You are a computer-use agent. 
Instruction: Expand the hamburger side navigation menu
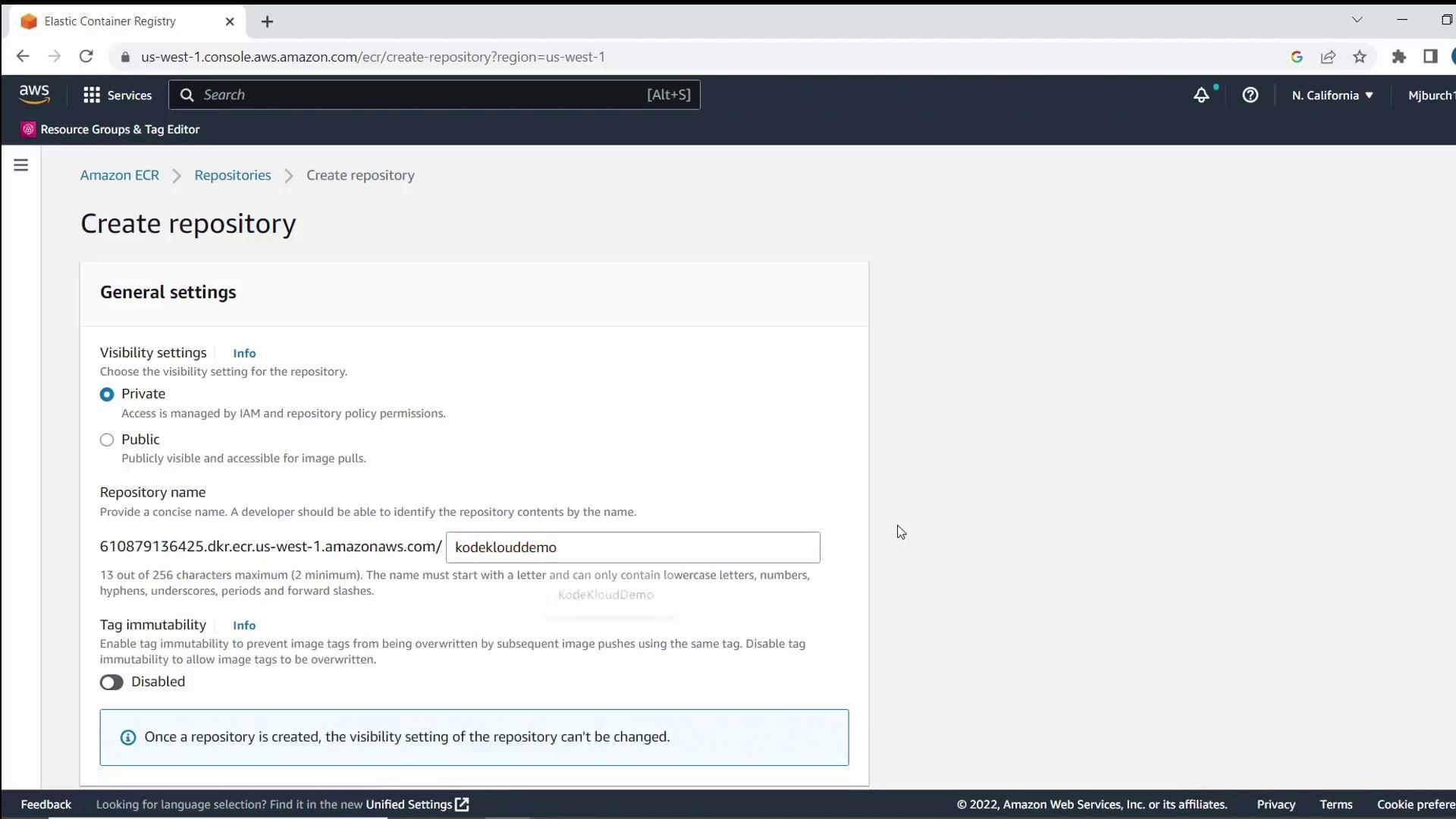pyautogui.click(x=21, y=165)
